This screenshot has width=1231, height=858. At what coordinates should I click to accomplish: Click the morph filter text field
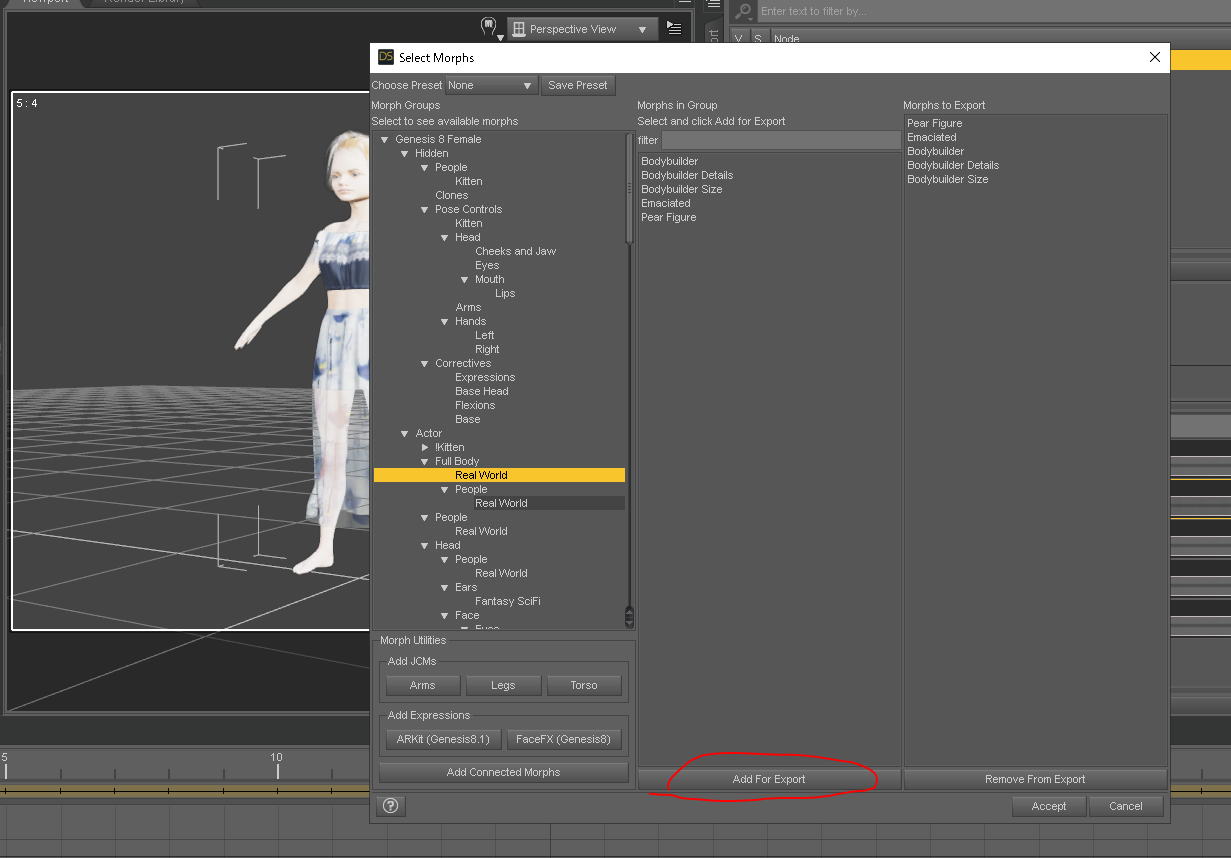[780, 141]
